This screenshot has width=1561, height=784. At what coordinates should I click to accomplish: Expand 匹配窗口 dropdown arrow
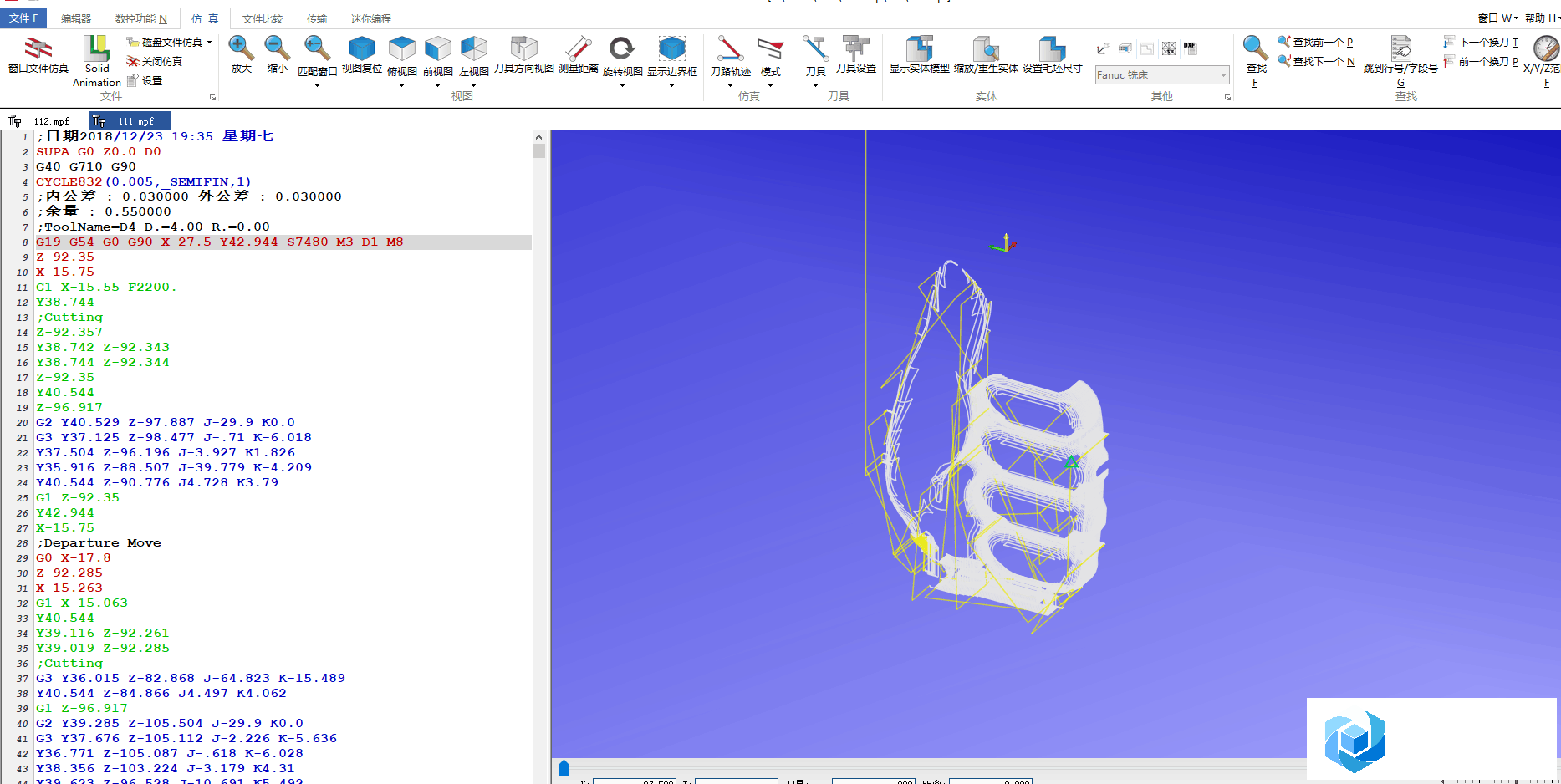317,85
